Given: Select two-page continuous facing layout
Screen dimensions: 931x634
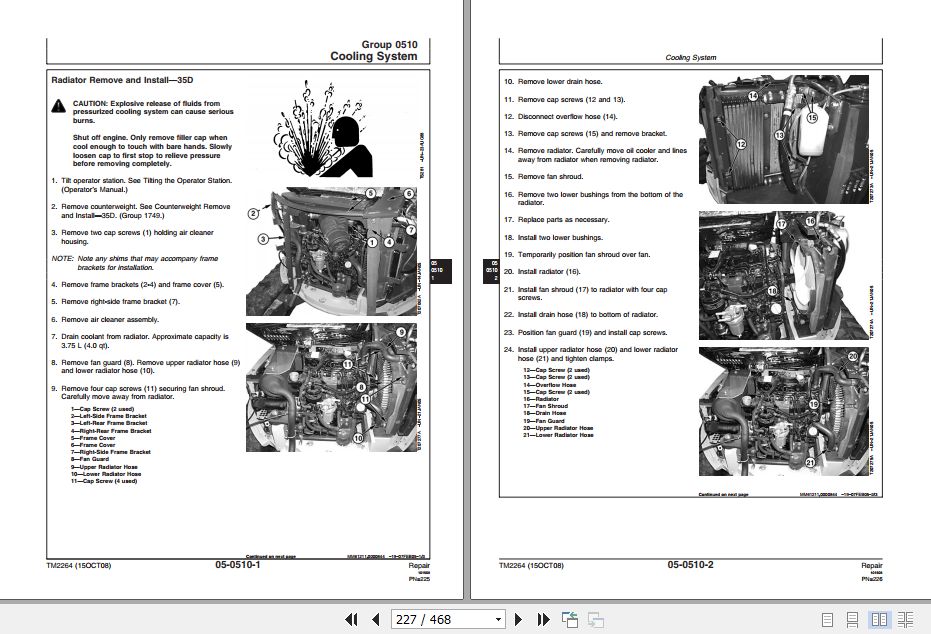Looking at the screenshot, I should [x=905, y=620].
